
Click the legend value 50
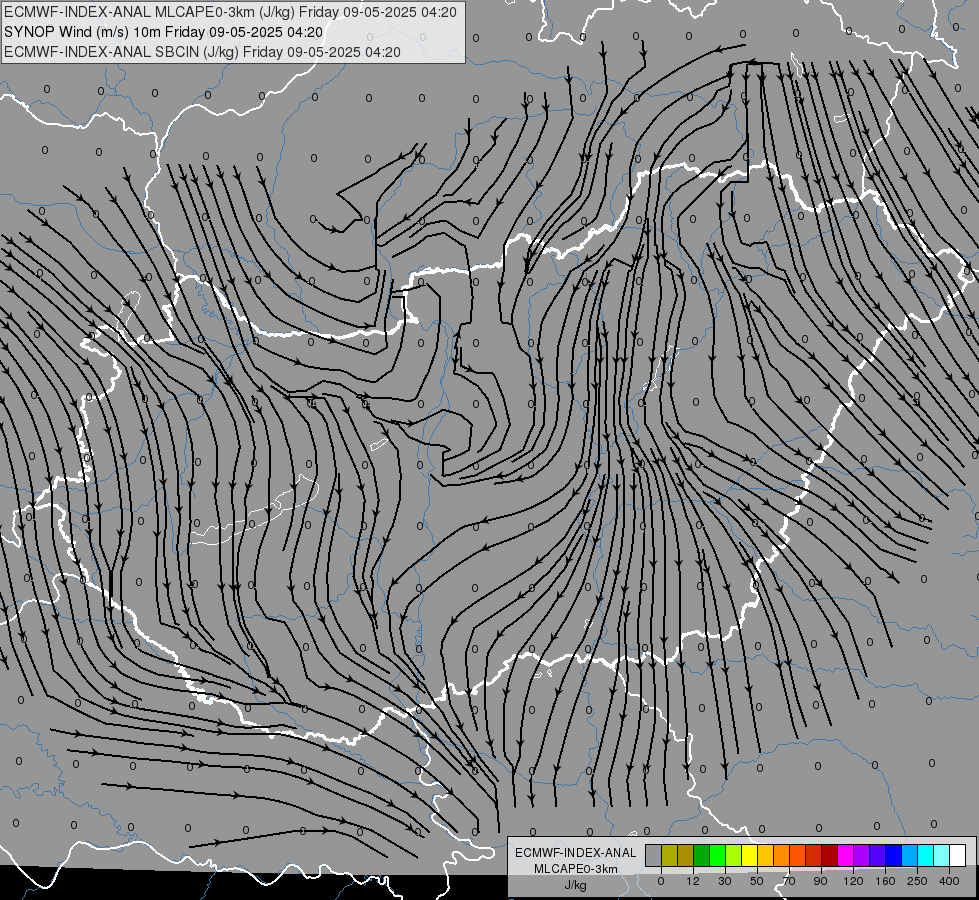[757, 881]
